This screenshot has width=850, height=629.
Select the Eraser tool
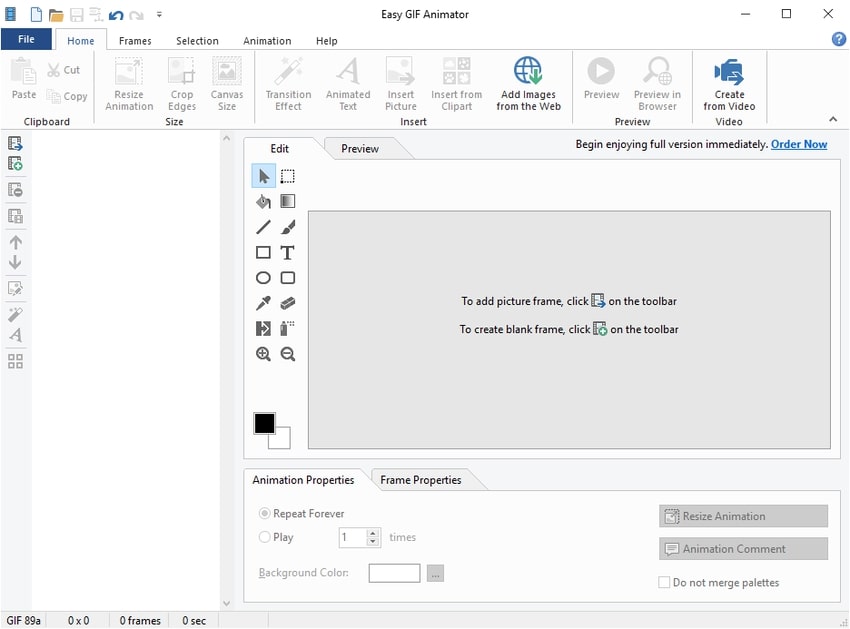coord(287,303)
